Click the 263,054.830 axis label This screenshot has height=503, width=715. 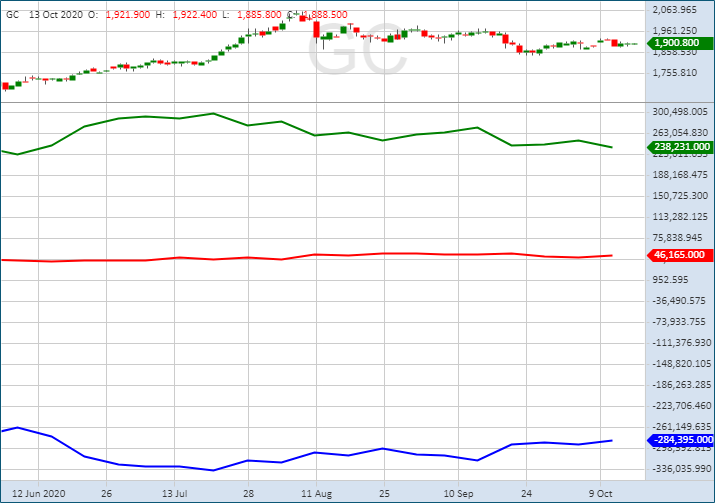tap(679, 133)
